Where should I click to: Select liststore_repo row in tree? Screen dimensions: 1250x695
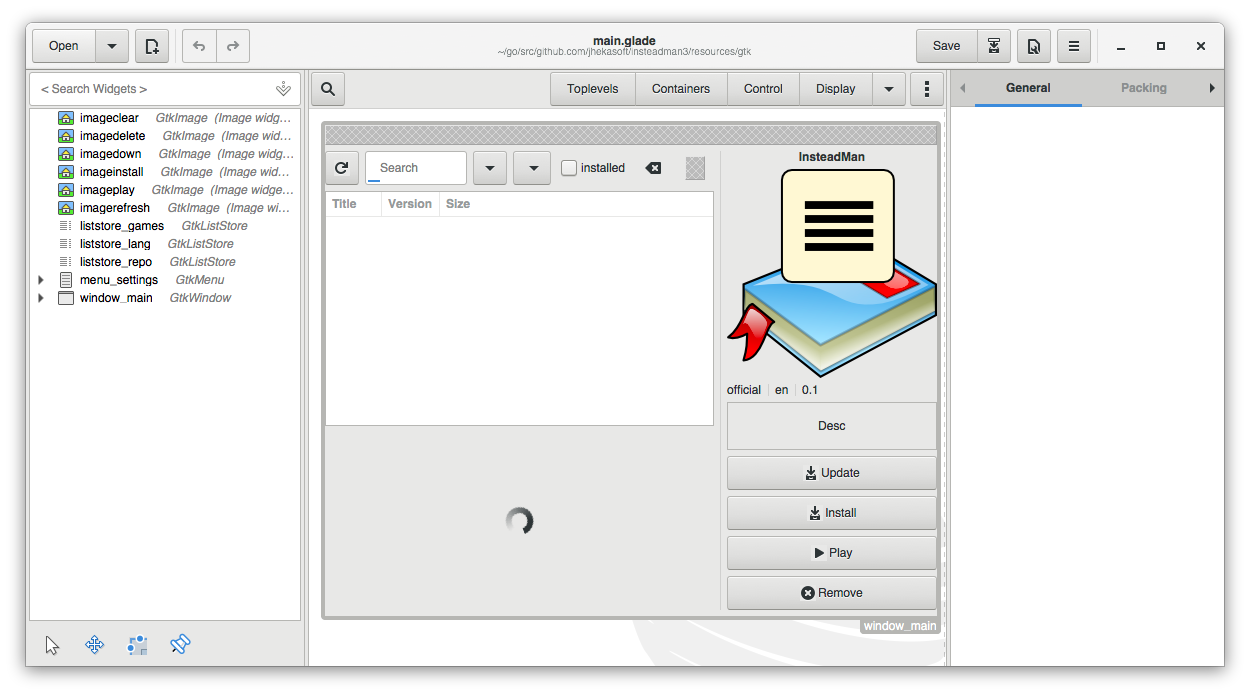pos(165,262)
